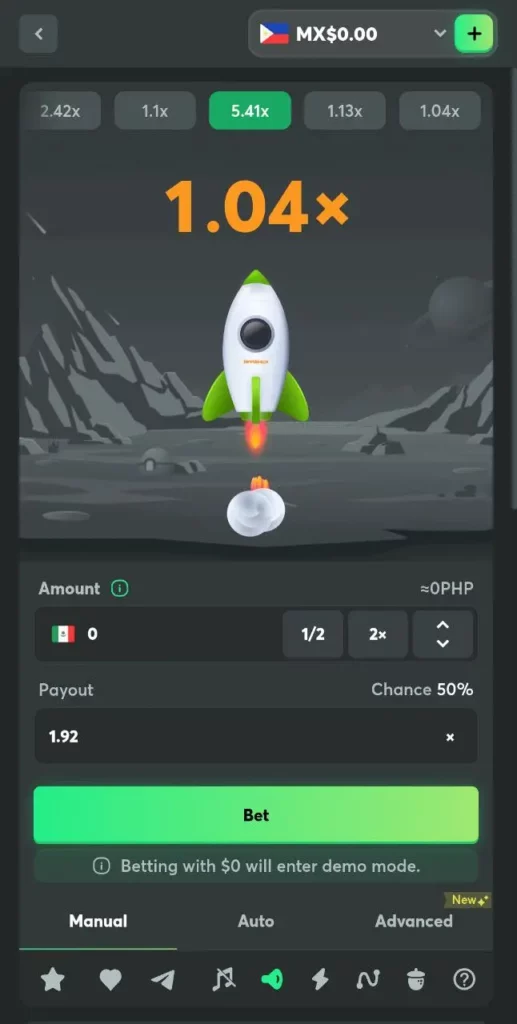Click the star favorites icon
517x1024 pixels.
(53, 979)
